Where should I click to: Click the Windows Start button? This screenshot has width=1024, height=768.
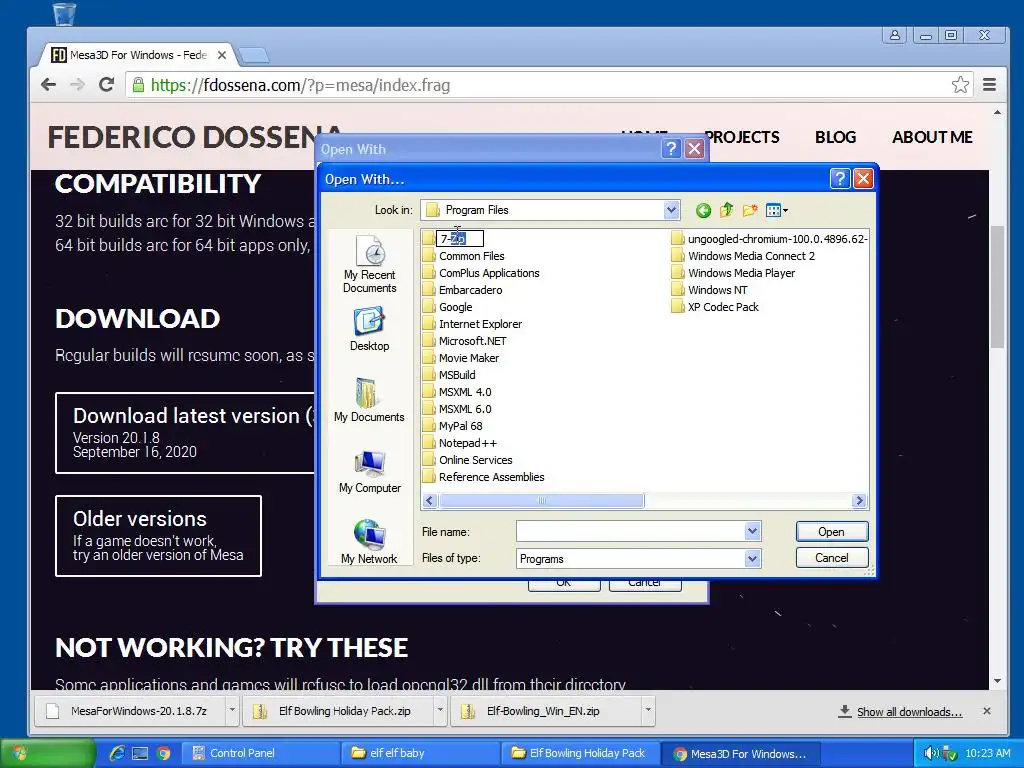[47, 753]
